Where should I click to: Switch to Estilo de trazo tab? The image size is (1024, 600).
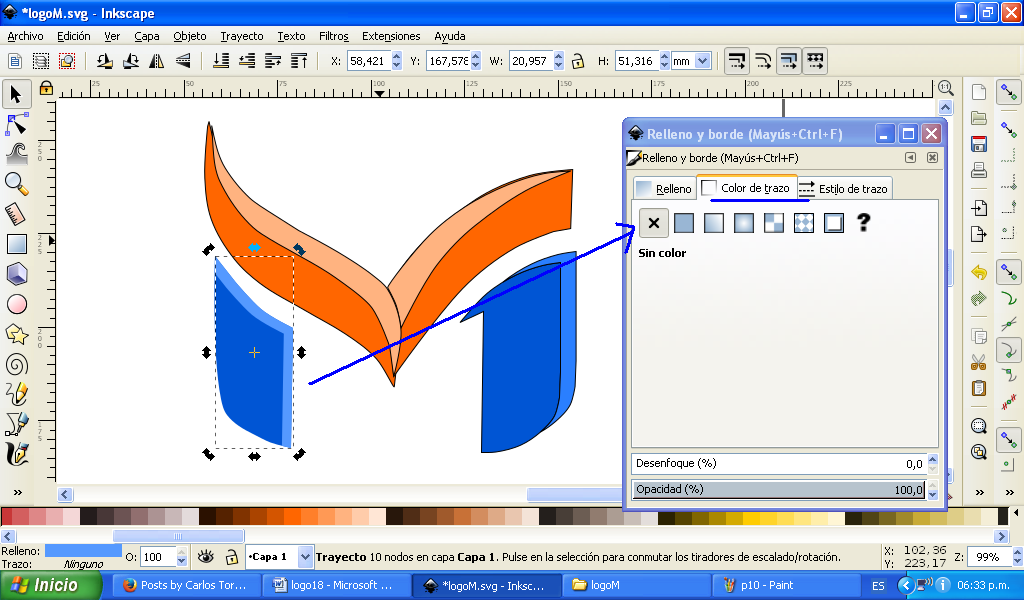click(x=844, y=188)
